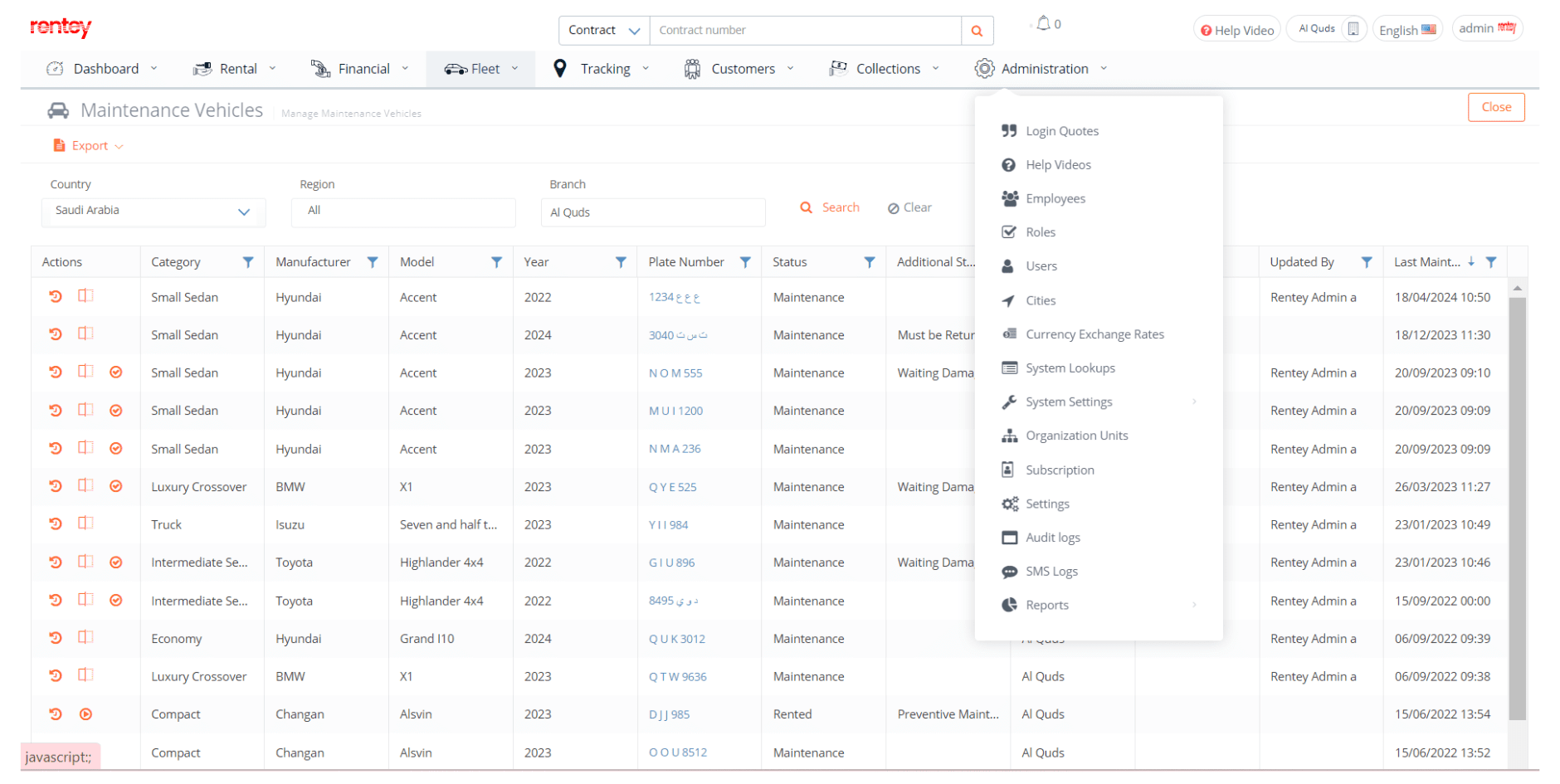Screen dimensions: 1560x784
Task: Open the Contract search type dropdown
Action: pyautogui.click(x=604, y=31)
